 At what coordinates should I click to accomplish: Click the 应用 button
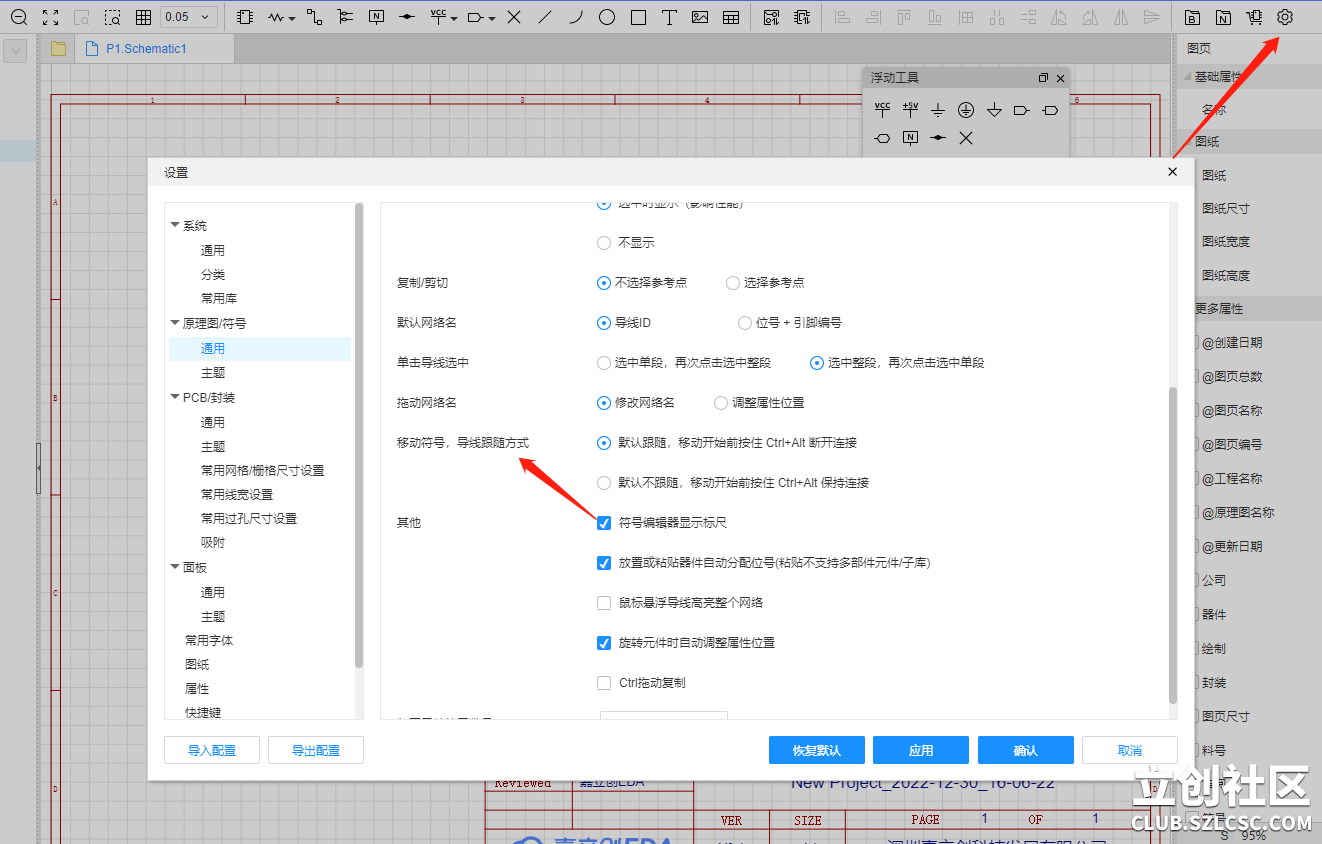[x=921, y=750]
